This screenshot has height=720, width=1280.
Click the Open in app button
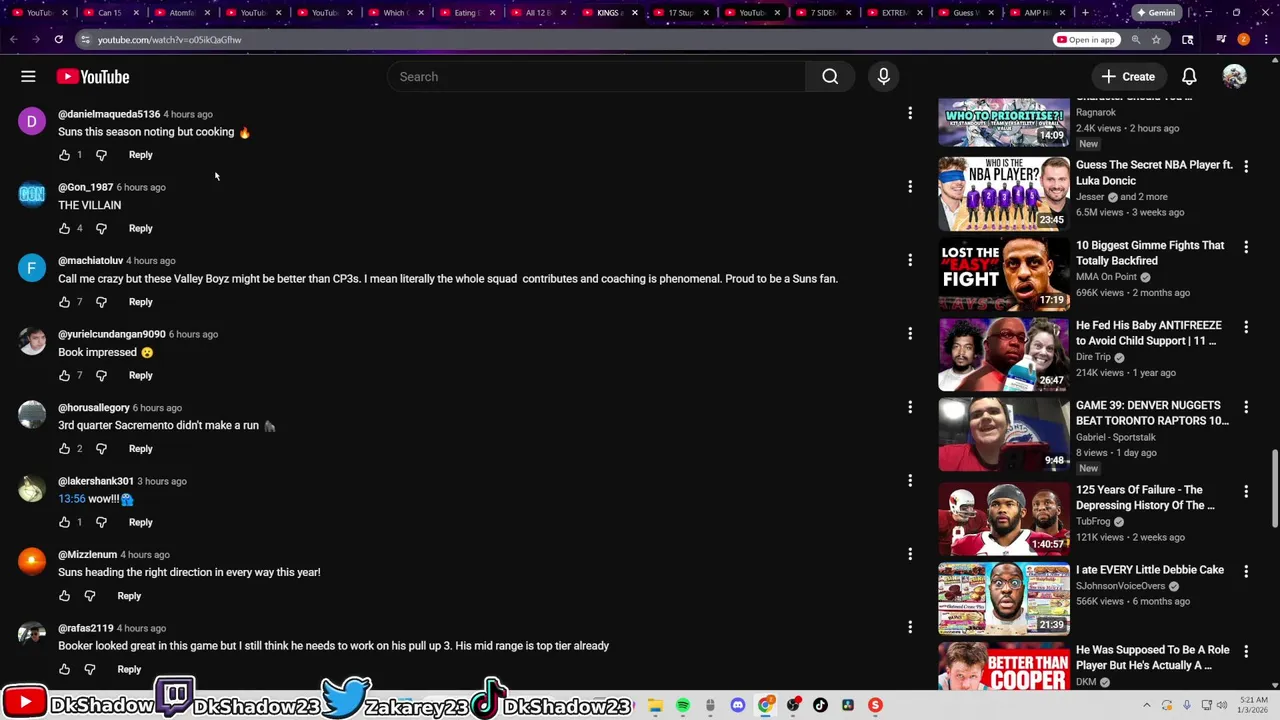click(1085, 39)
